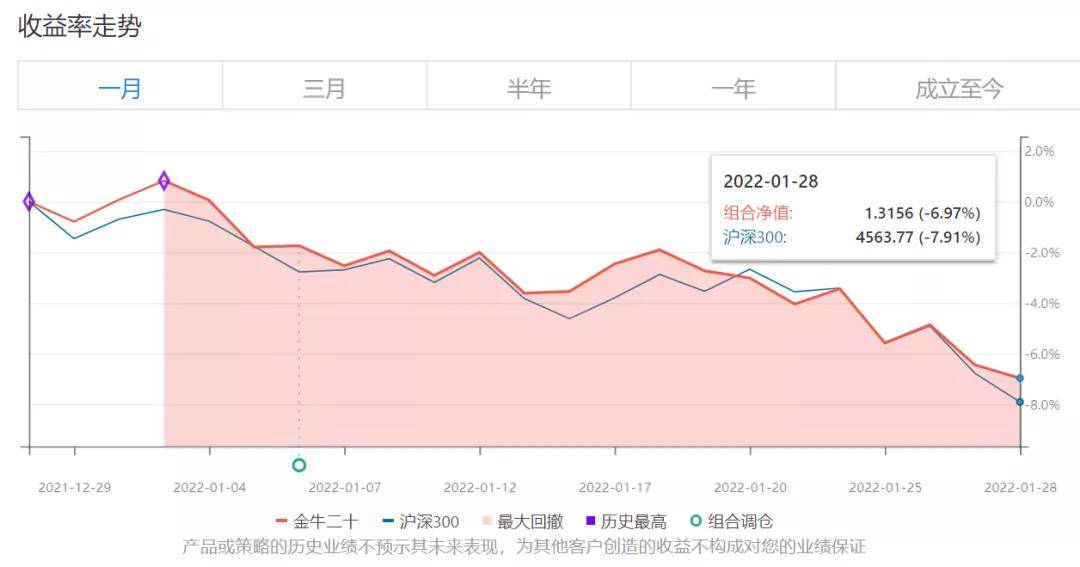This screenshot has width=1080, height=567.
Task: Click the 组合净值 label in tooltip
Action: (758, 213)
